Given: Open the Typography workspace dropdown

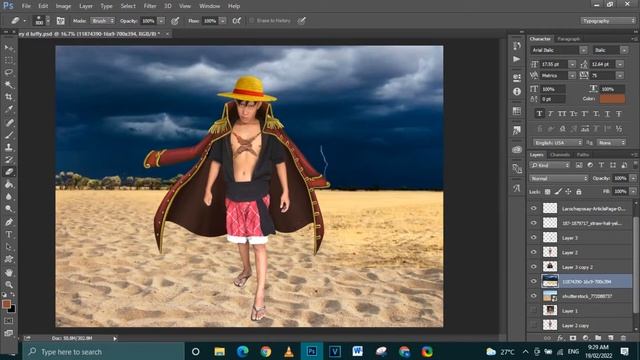Looking at the screenshot, I should tap(608, 21).
